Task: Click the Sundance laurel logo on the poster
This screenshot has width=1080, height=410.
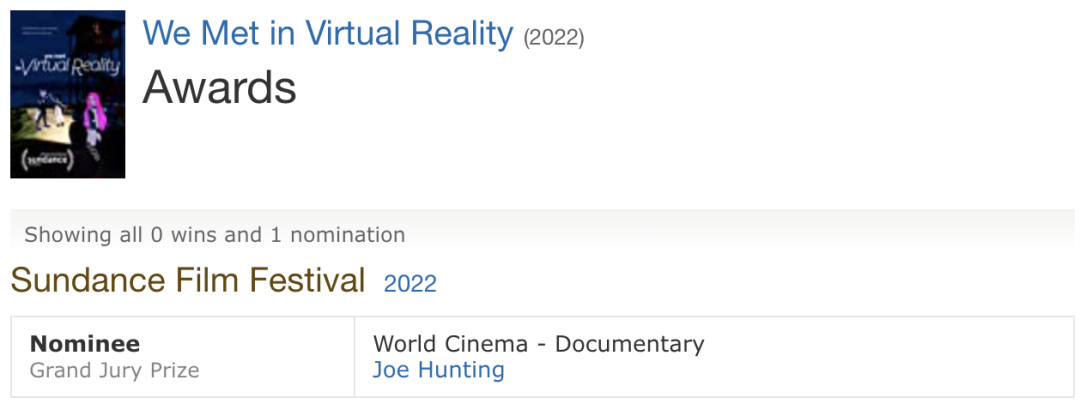Action: pos(49,158)
